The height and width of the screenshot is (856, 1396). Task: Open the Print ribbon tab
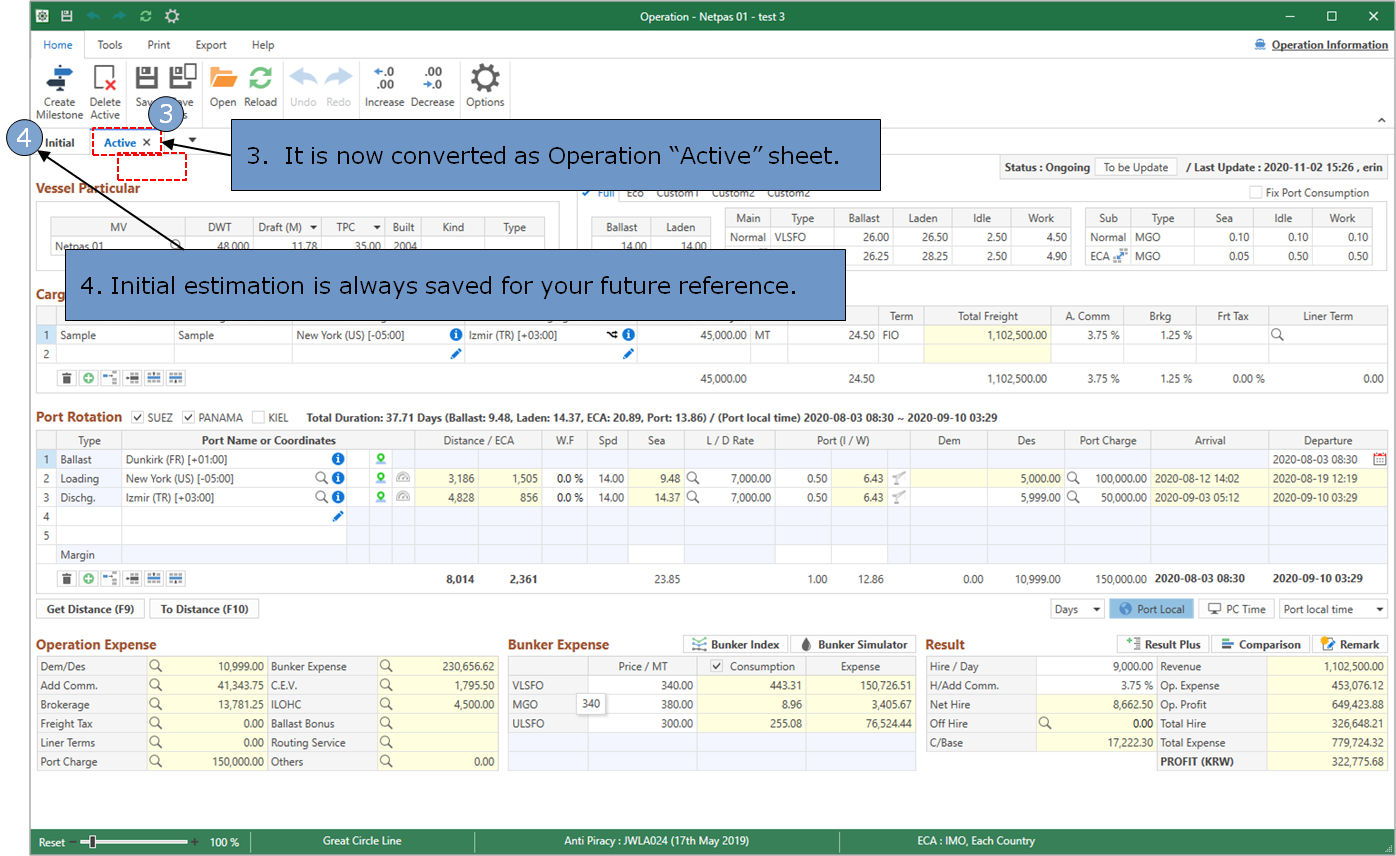pyautogui.click(x=159, y=45)
